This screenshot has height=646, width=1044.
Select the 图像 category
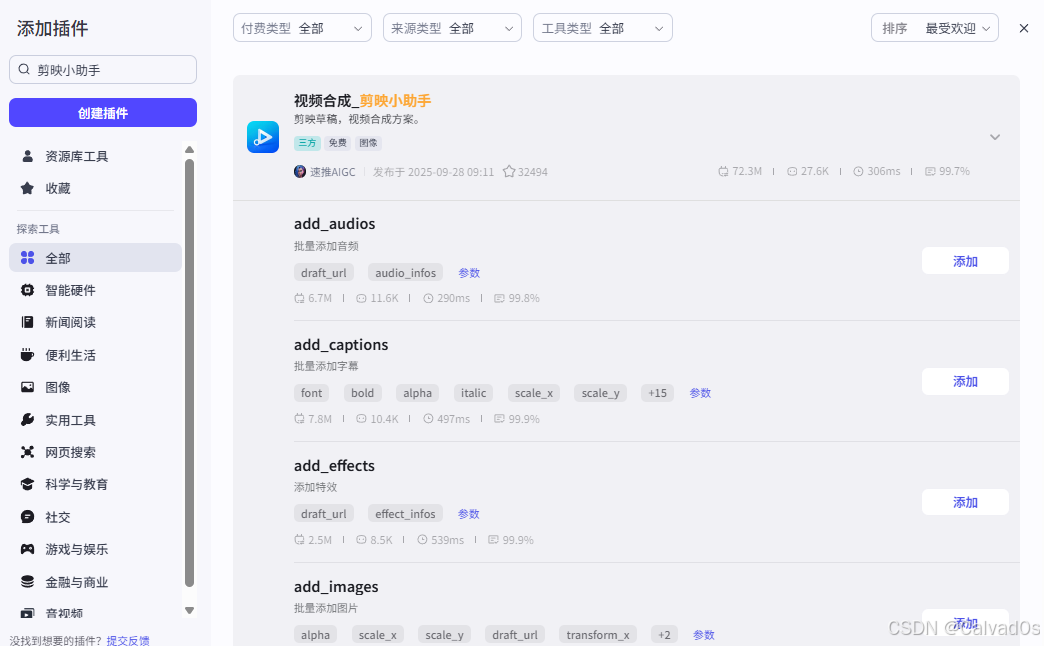pos(95,387)
